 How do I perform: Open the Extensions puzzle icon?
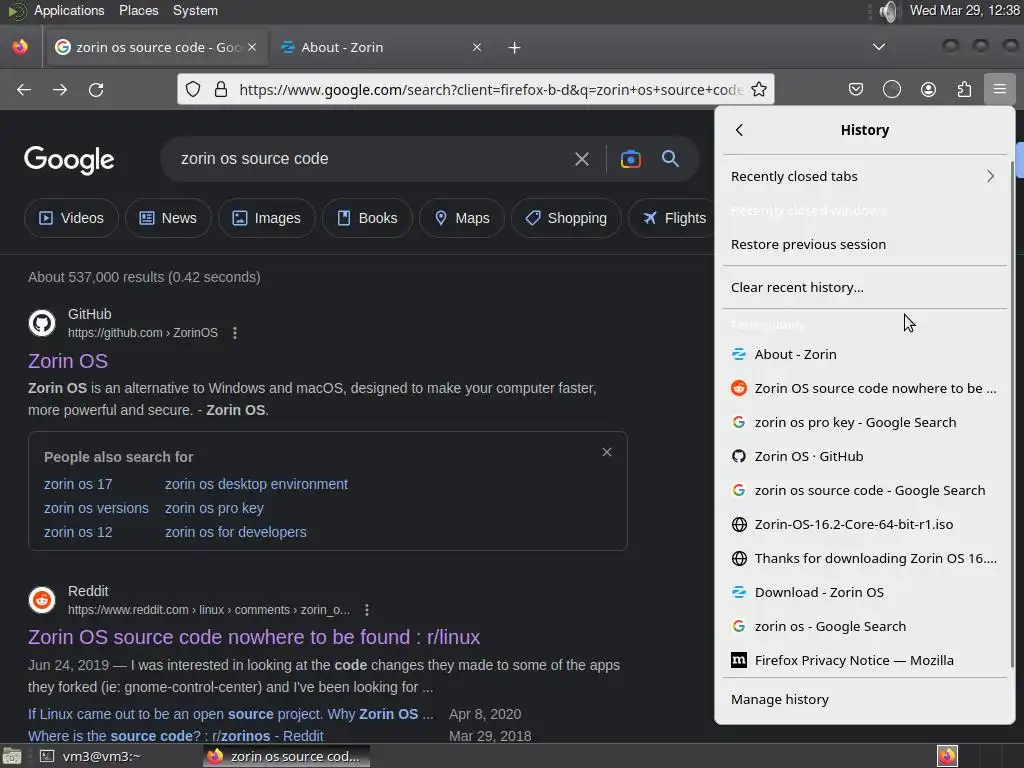(964, 89)
